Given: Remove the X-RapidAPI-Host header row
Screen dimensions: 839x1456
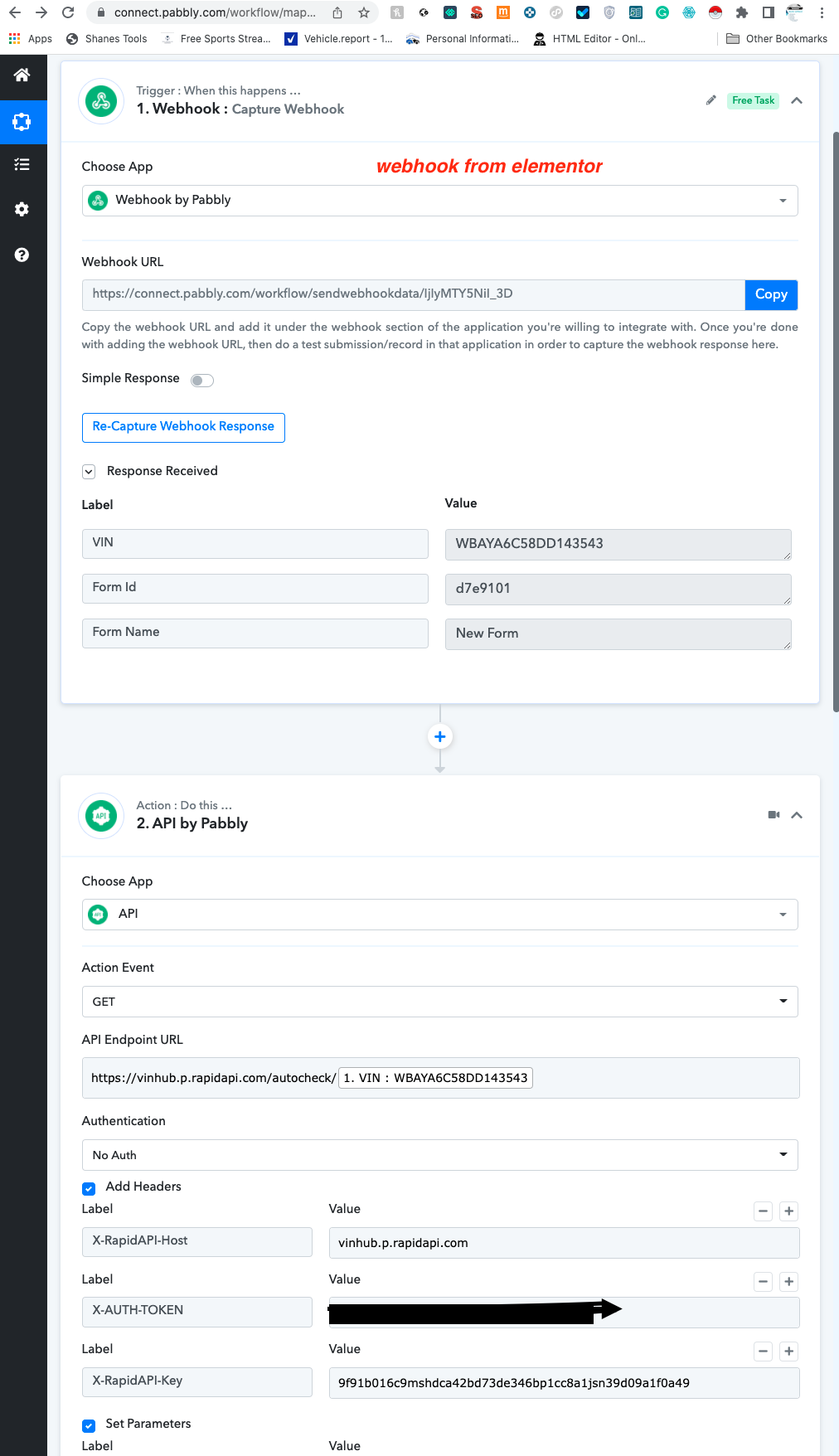Looking at the screenshot, I should click(764, 1211).
